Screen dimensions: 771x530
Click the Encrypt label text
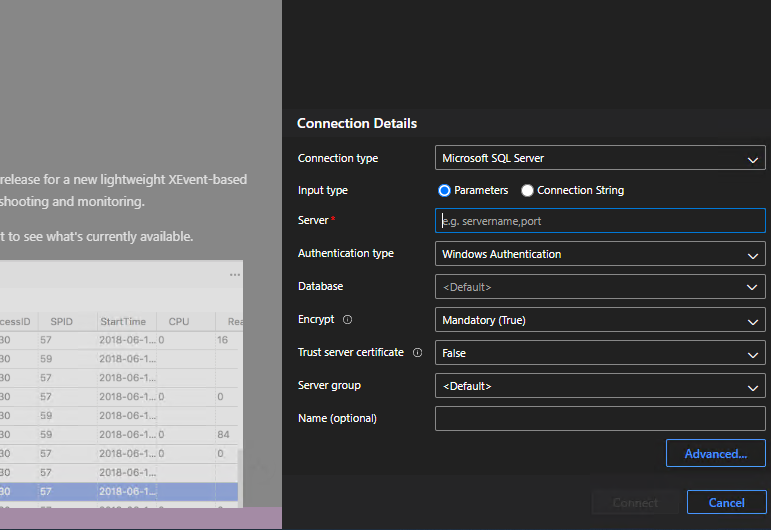tap(316, 320)
